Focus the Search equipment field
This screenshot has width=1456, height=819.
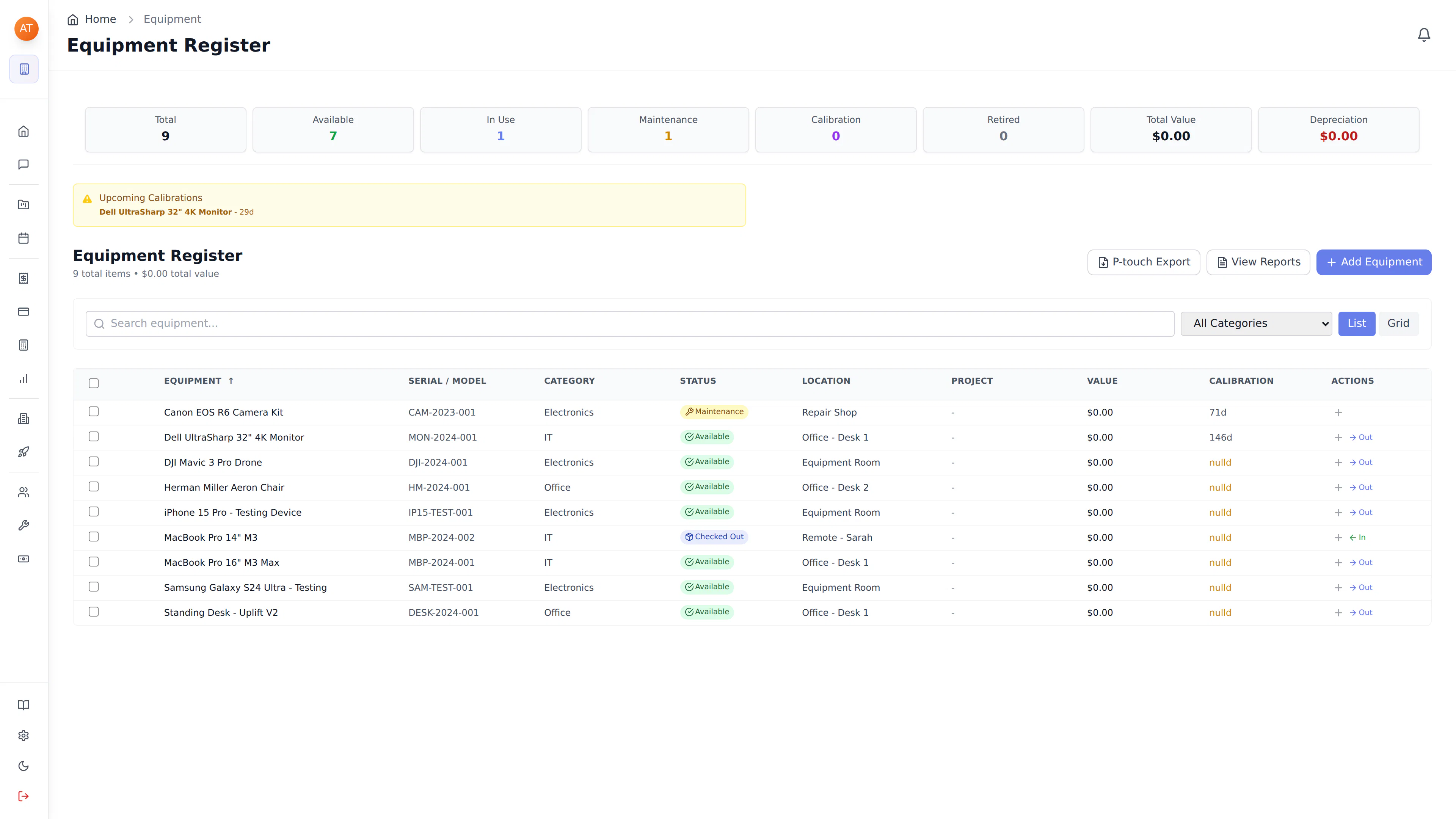(630, 323)
